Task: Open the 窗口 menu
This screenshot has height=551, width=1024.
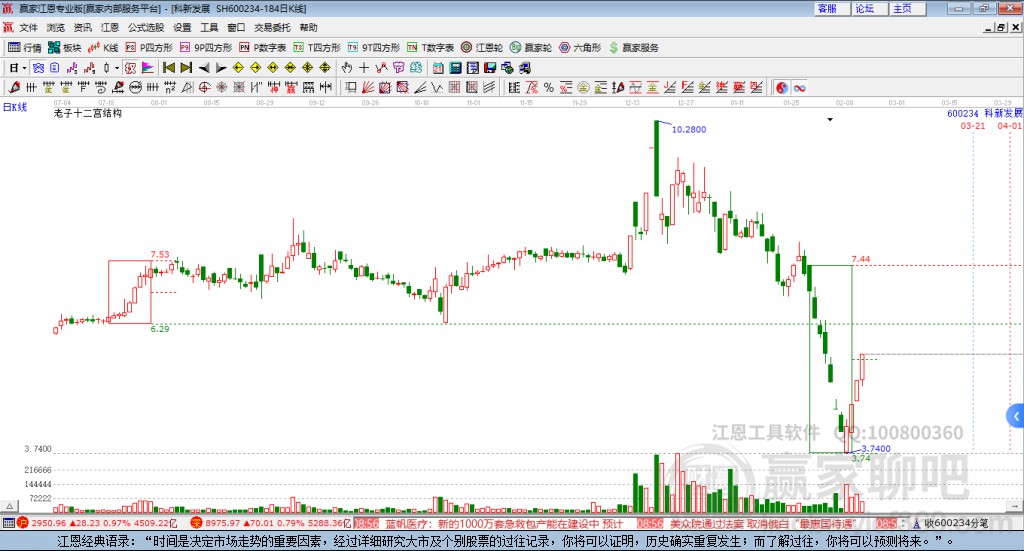Action: 236,27
